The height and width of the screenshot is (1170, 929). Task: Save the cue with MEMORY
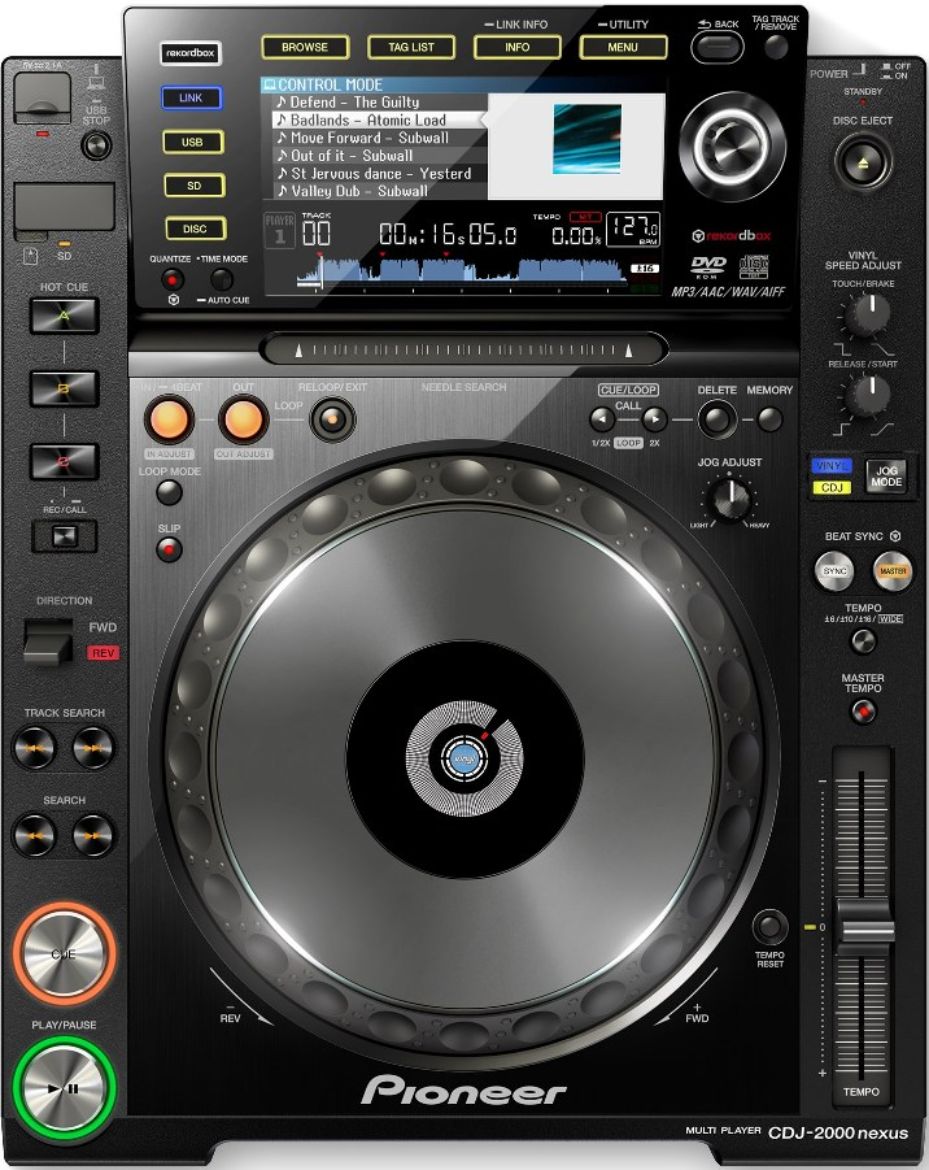pyautogui.click(x=770, y=419)
